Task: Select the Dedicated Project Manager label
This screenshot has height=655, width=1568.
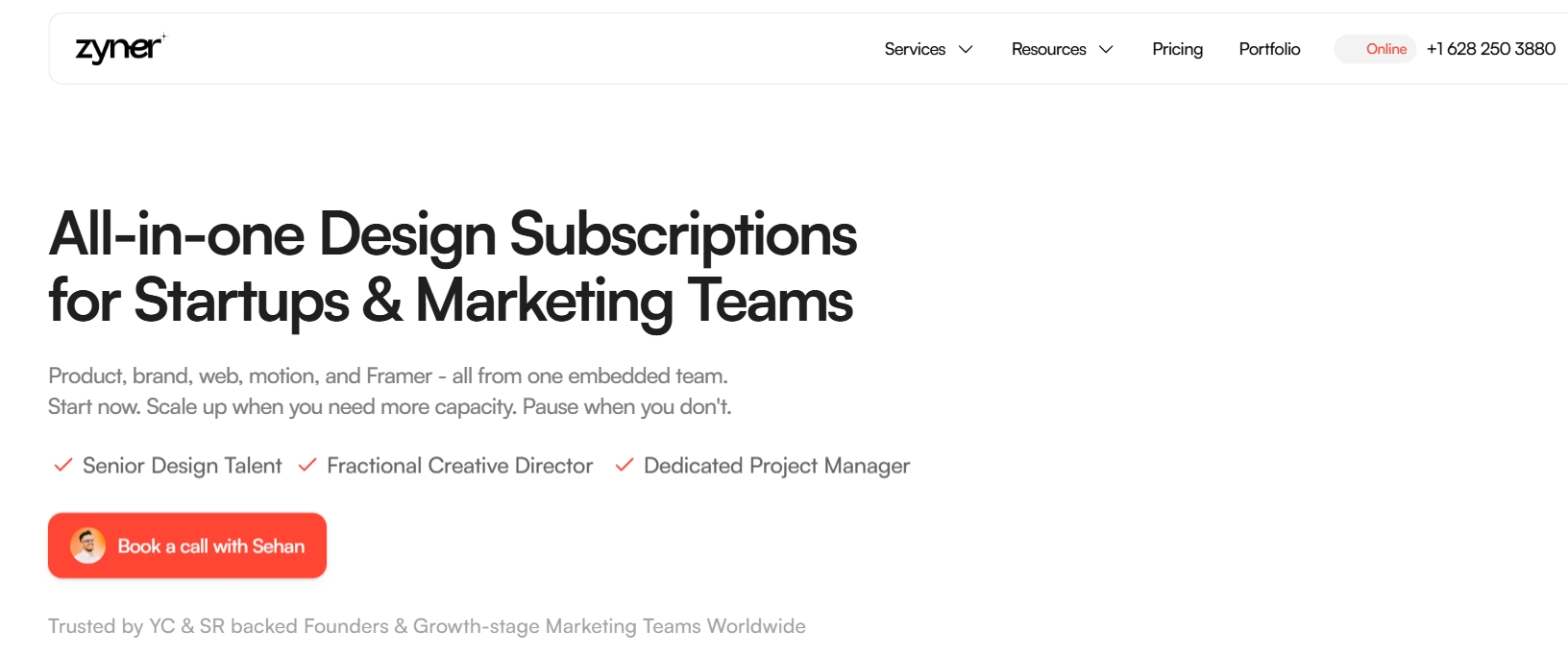Action: pyautogui.click(x=776, y=466)
